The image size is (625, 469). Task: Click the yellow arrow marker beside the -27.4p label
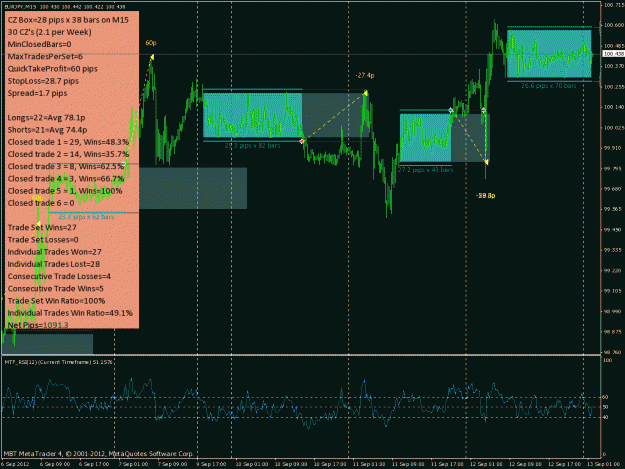coord(365,93)
